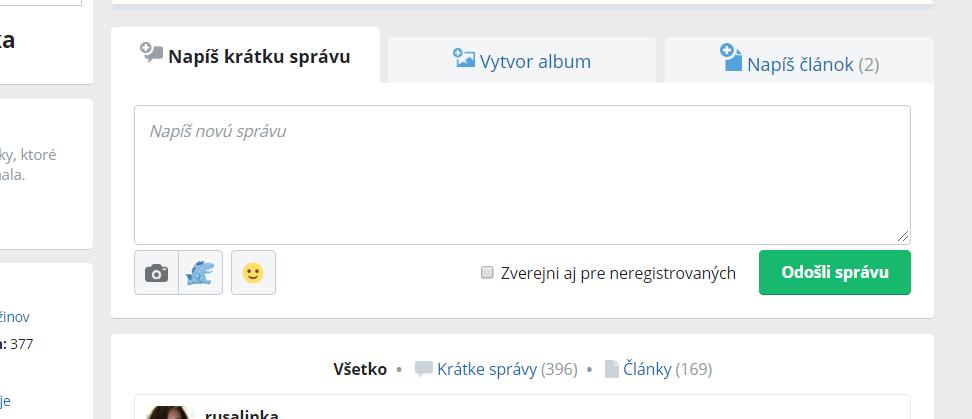The width and height of the screenshot is (972, 419).
Task: Select the Všetko feed filter
Action: (x=360, y=369)
